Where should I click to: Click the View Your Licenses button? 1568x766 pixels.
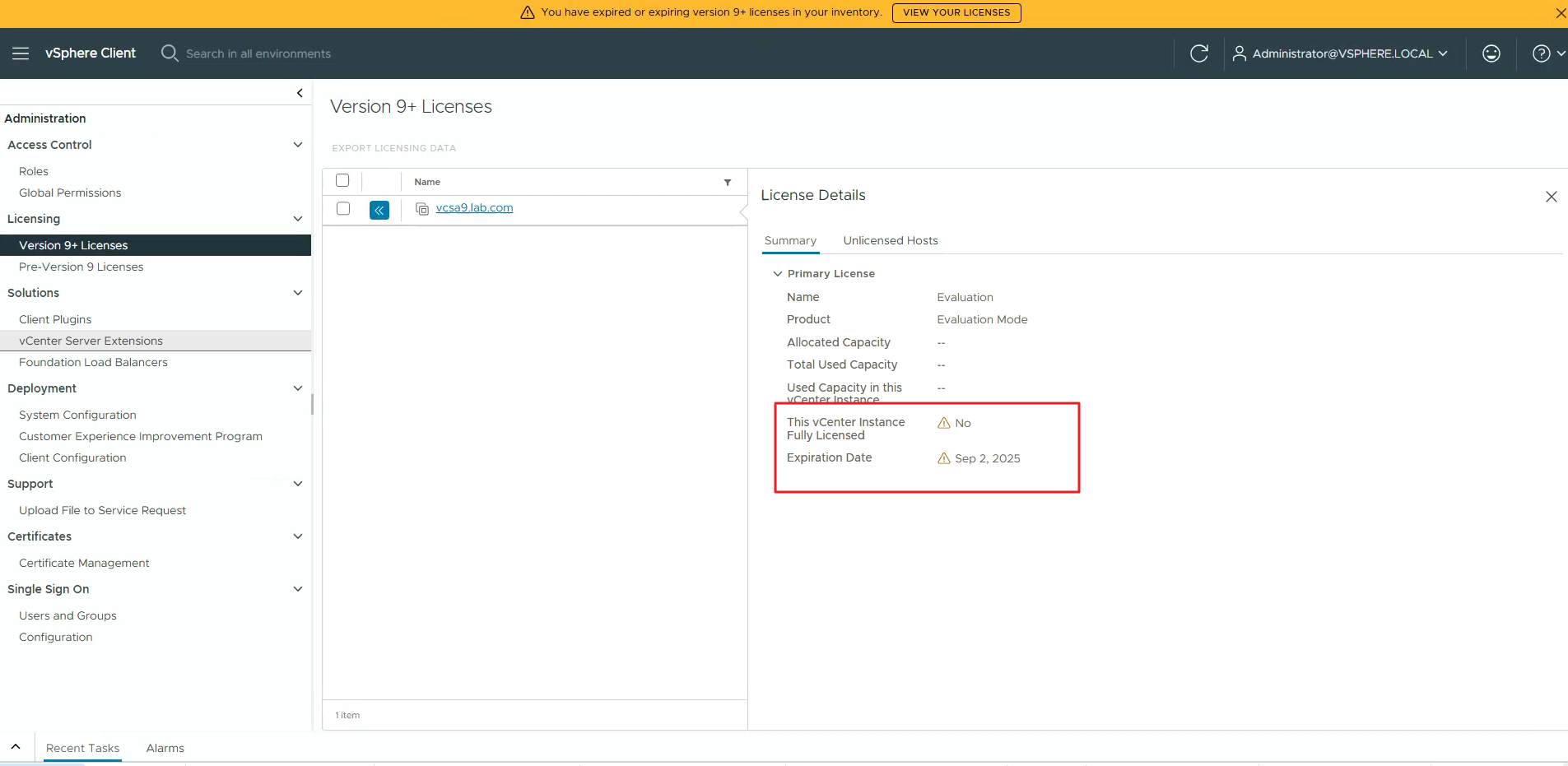point(956,12)
